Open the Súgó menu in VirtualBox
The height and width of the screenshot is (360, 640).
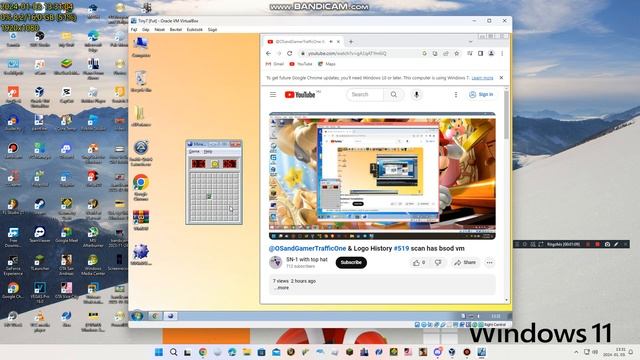(212, 30)
